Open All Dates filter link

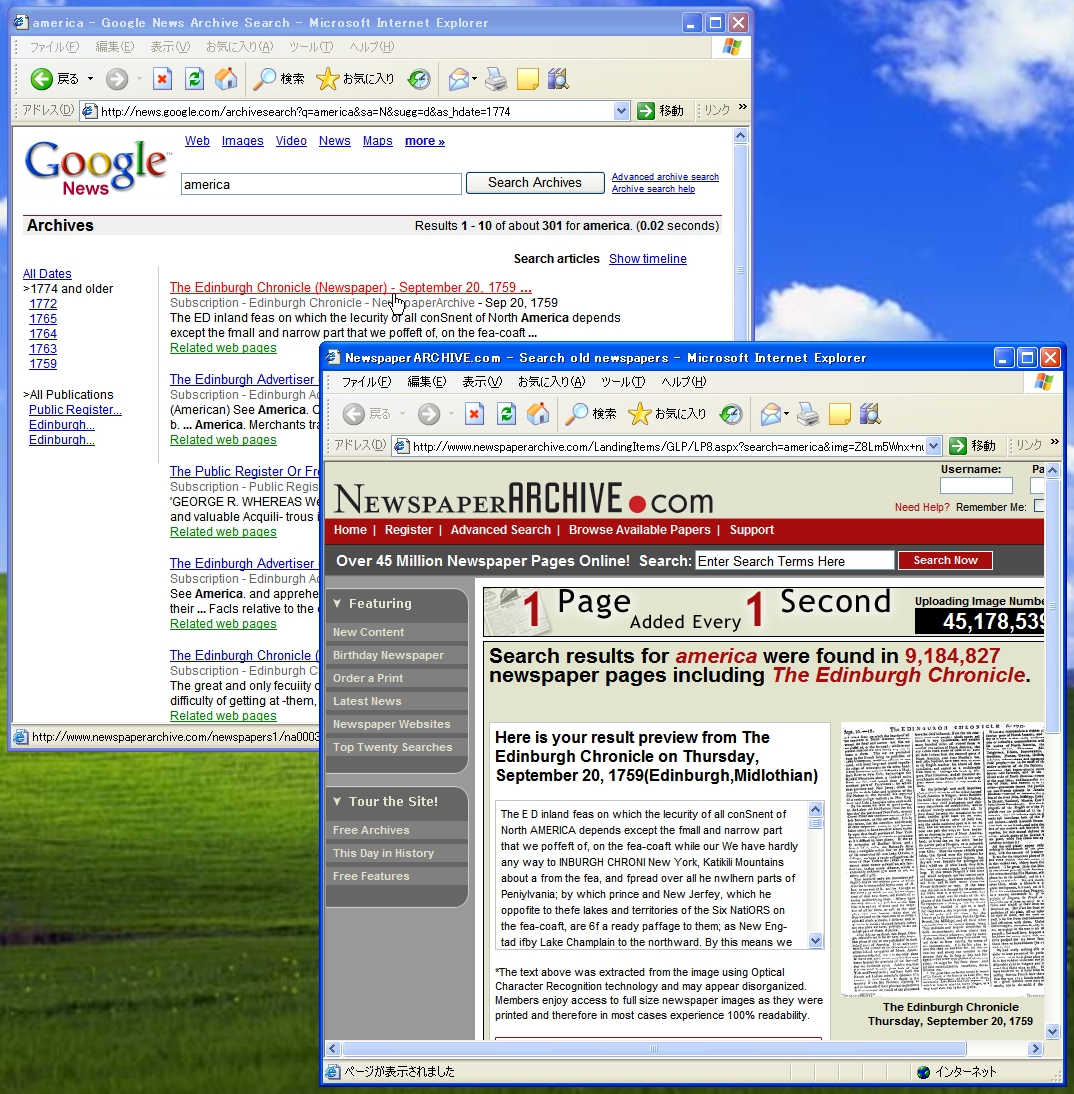[x=47, y=274]
